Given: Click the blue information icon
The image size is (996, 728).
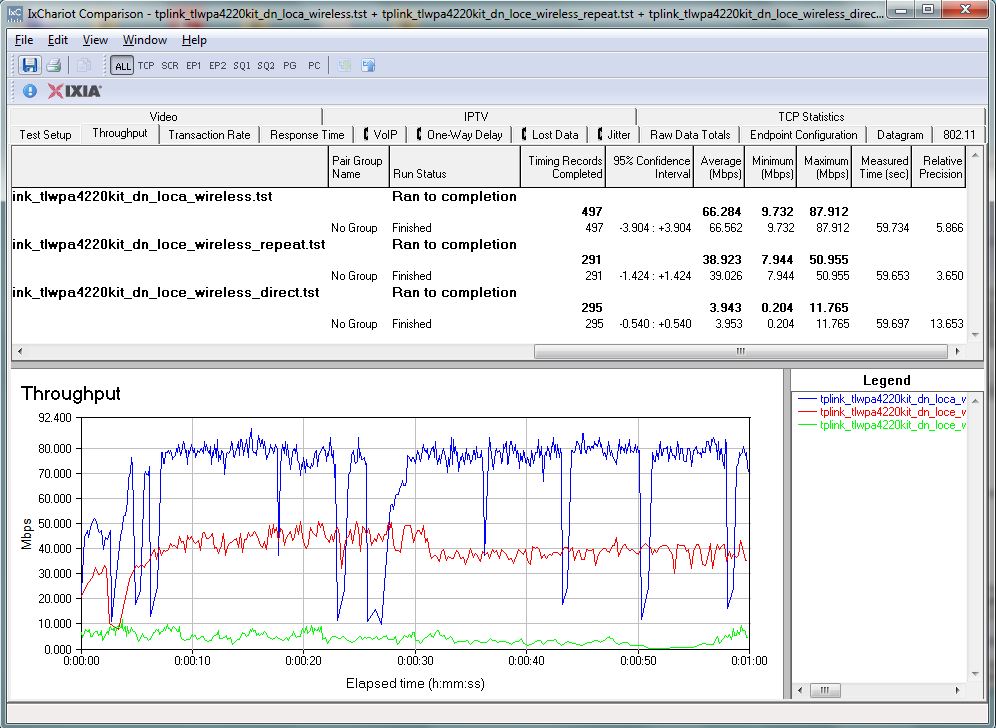Looking at the screenshot, I should tap(30, 91).
